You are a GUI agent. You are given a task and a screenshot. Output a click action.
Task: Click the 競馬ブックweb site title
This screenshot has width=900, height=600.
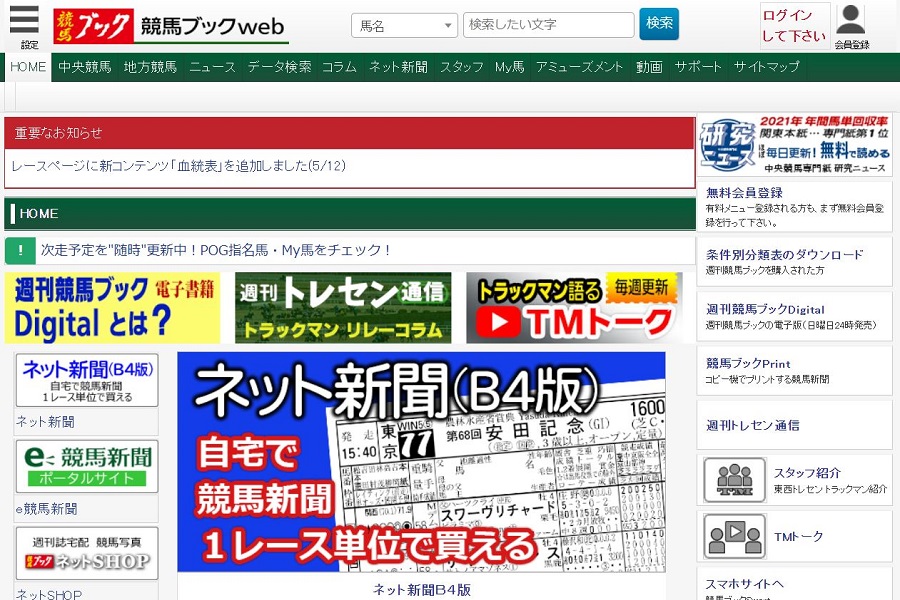point(212,26)
